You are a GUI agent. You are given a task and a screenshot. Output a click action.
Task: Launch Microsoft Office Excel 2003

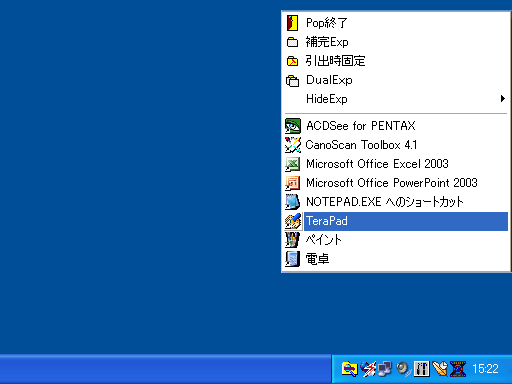pyautogui.click(x=396, y=164)
